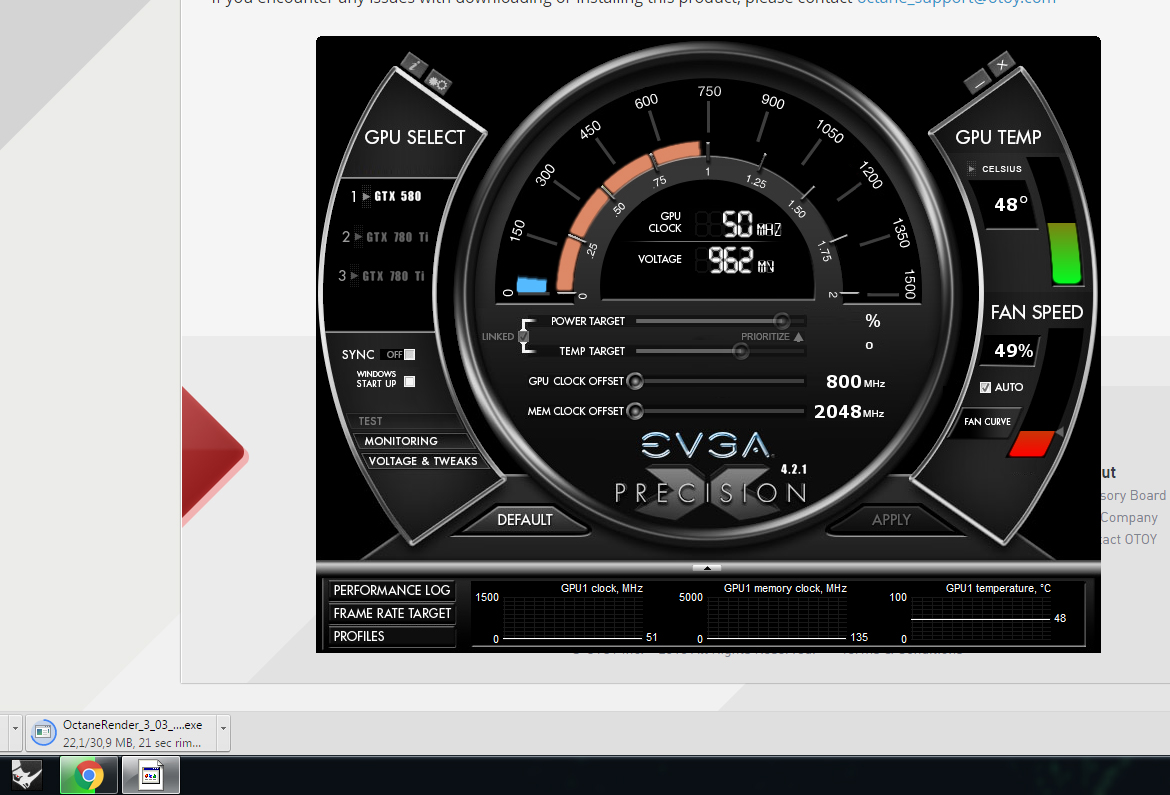Image resolution: width=1170 pixels, height=795 pixels.
Task: Click the green GPU temperature bar
Action: tap(1065, 253)
